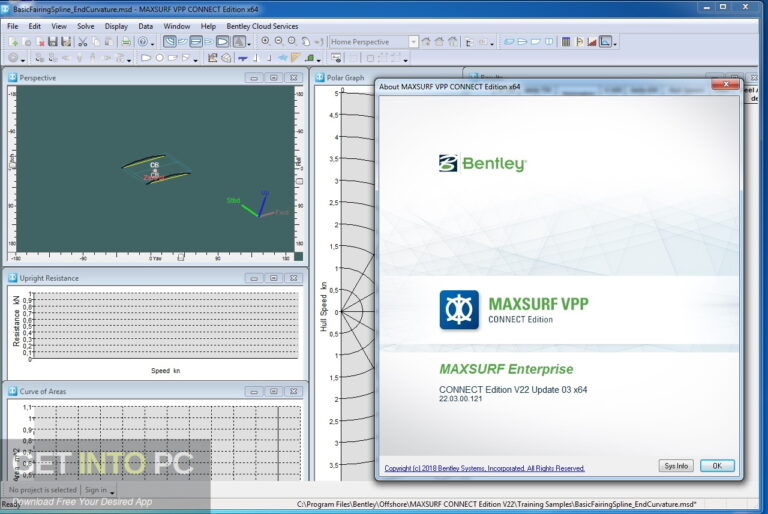768x514 pixels.
Task: Open the Window menu
Action: click(x=176, y=26)
